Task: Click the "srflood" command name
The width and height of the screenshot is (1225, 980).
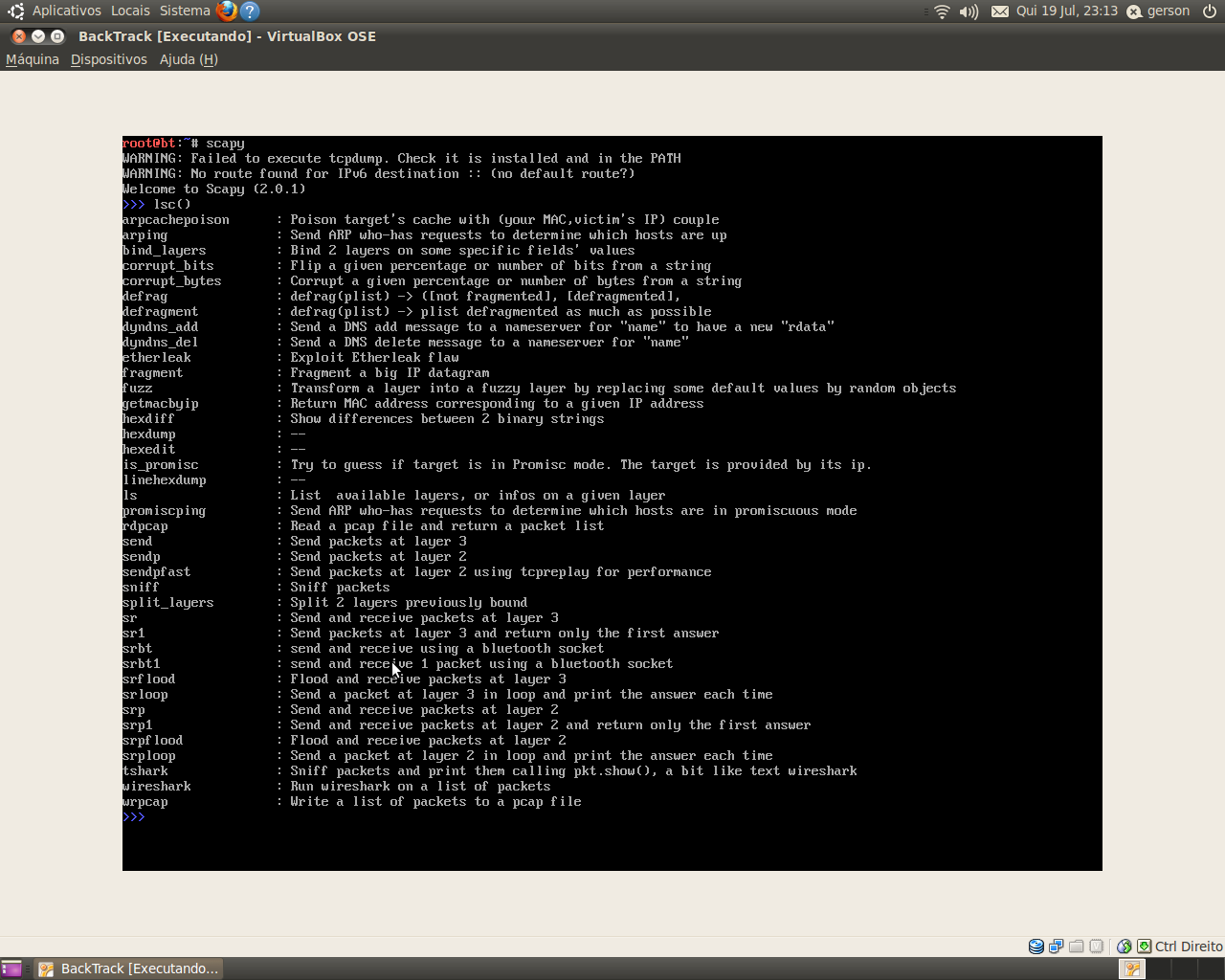Action: pyautogui.click(x=148, y=679)
